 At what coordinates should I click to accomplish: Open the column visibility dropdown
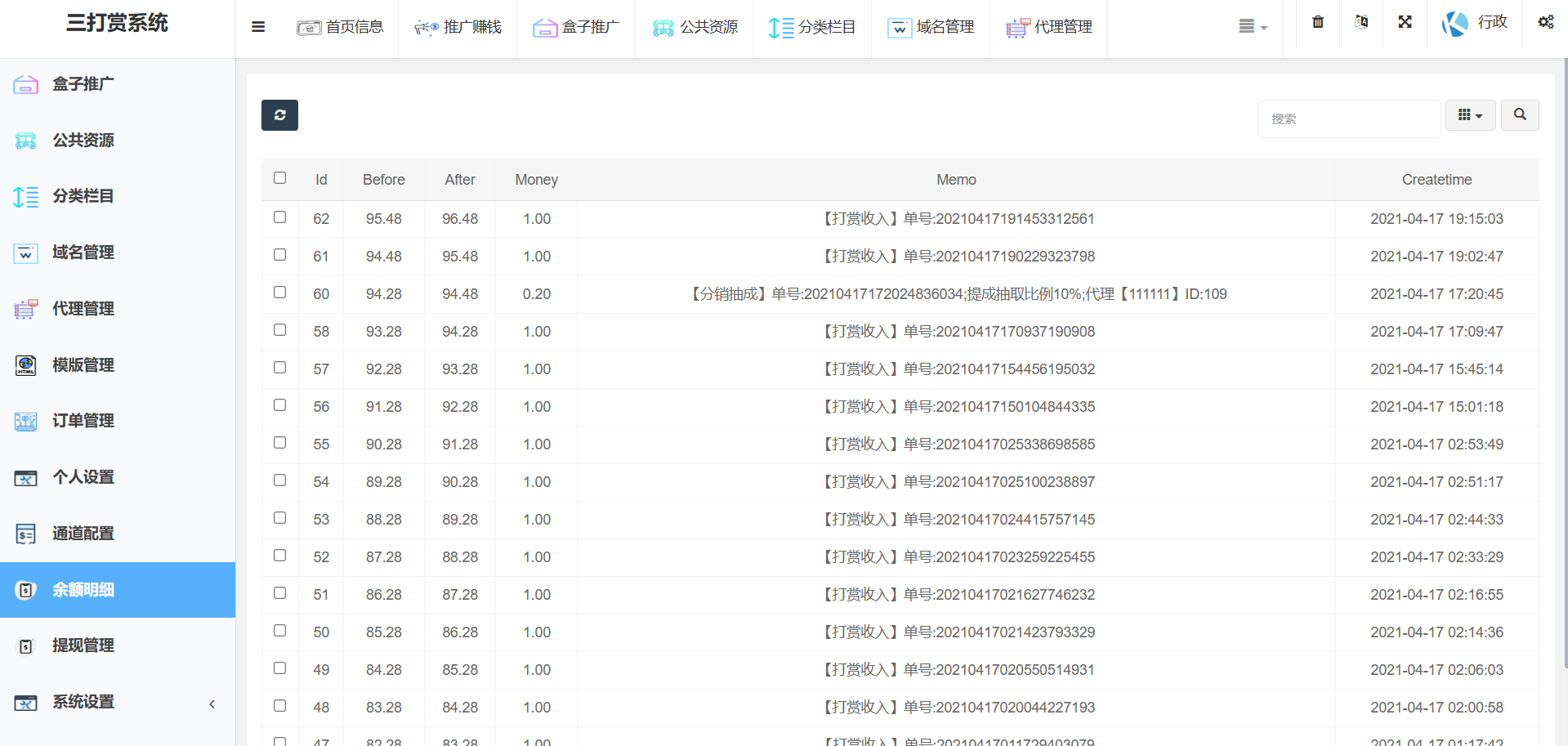[x=1470, y=115]
